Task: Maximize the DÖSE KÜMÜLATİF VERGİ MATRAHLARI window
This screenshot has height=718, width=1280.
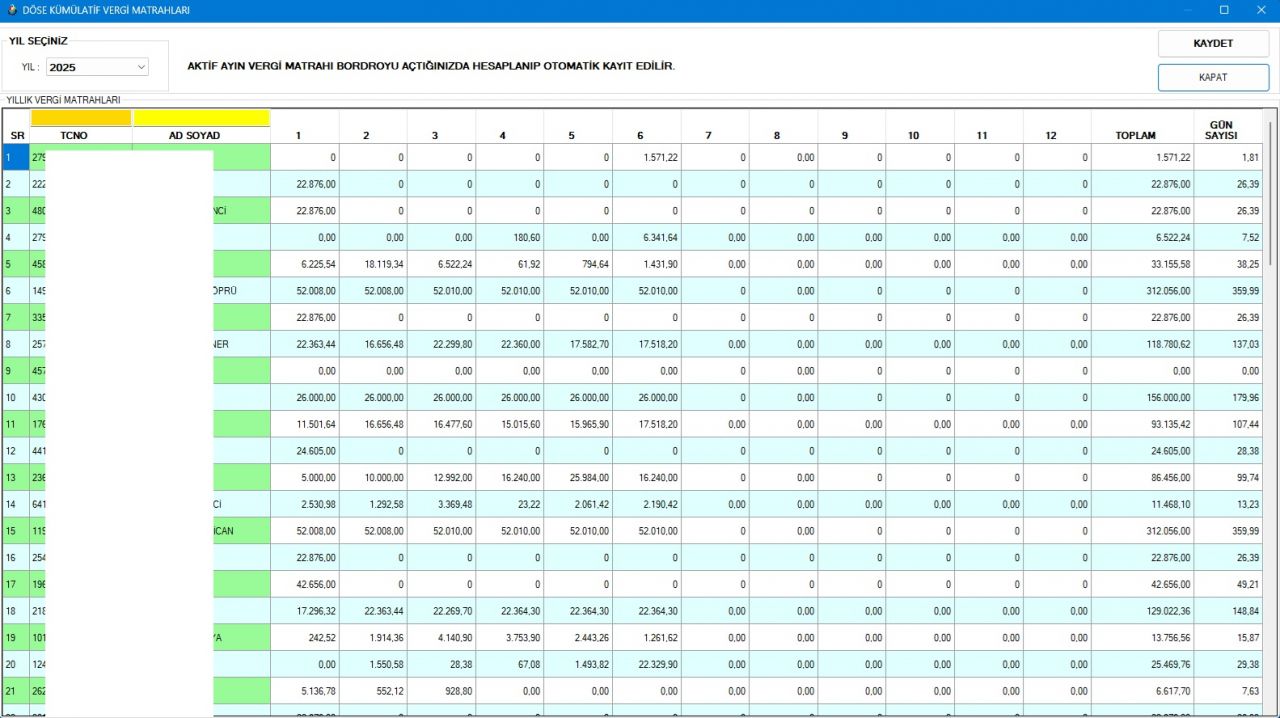Action: pos(1223,10)
